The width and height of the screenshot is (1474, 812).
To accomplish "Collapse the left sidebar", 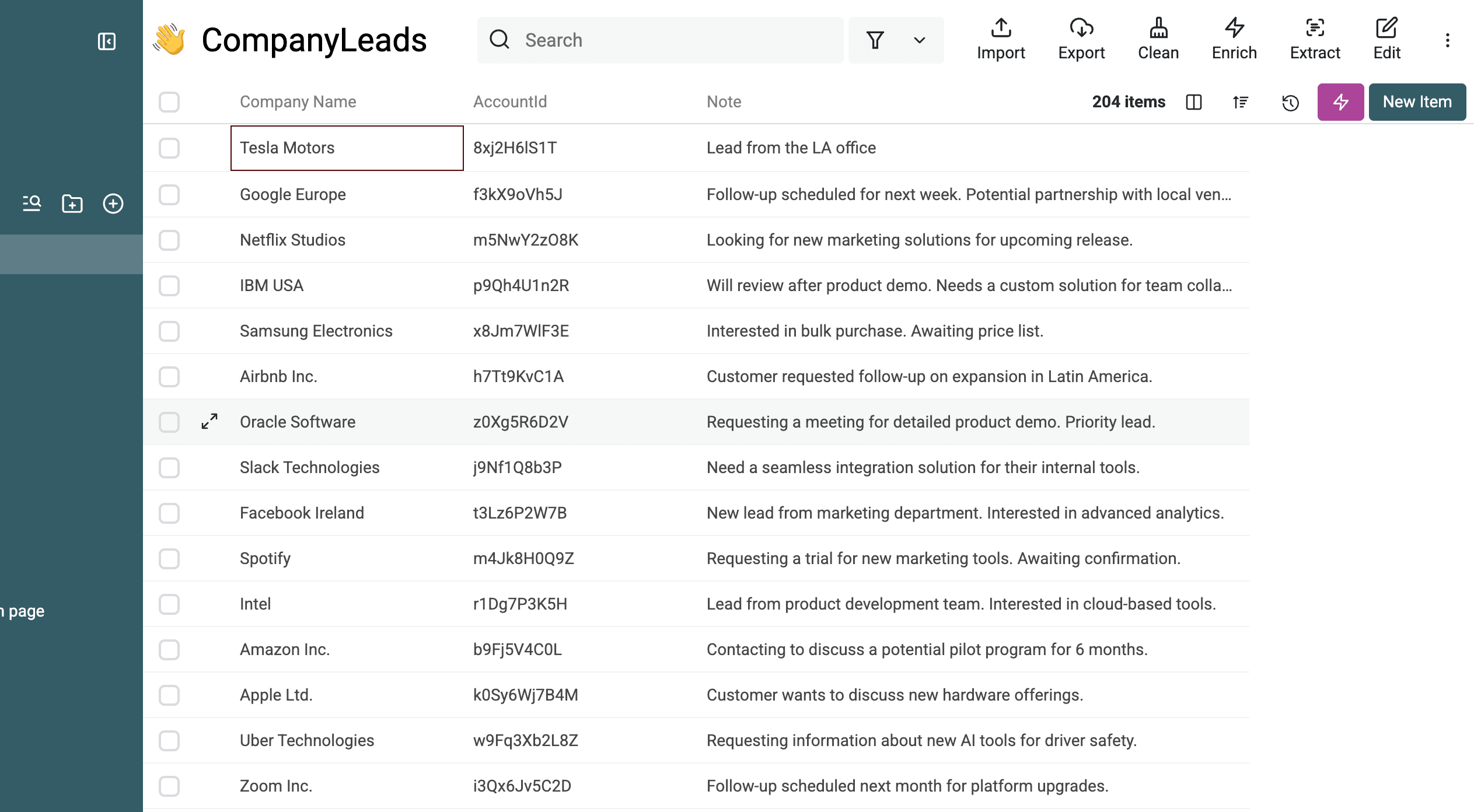I will pyautogui.click(x=107, y=41).
